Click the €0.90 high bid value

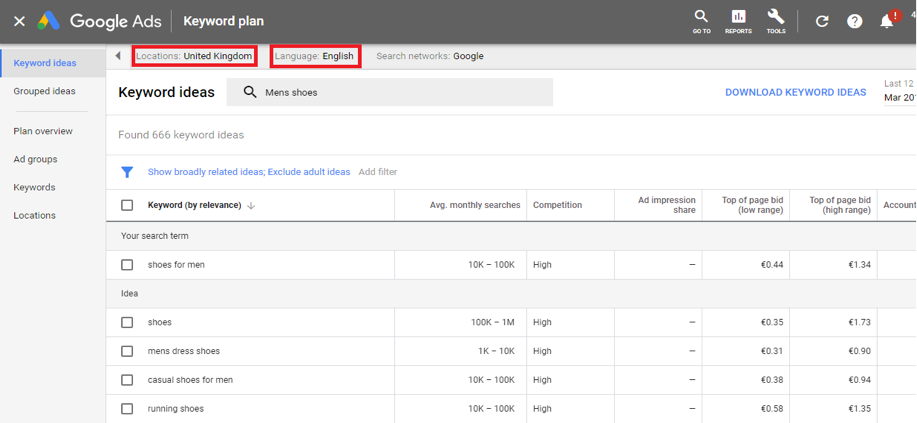860,351
